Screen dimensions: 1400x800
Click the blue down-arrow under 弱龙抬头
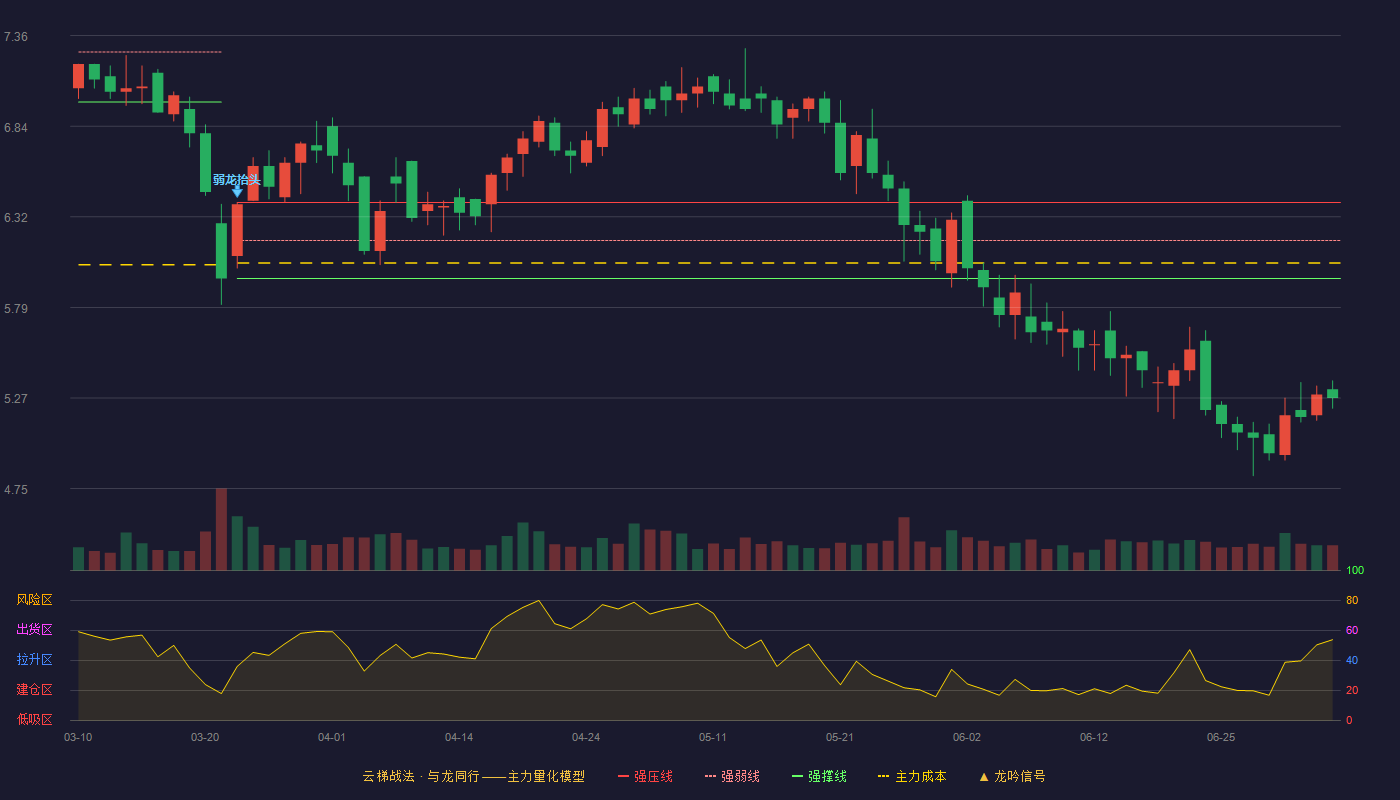pyautogui.click(x=237, y=191)
